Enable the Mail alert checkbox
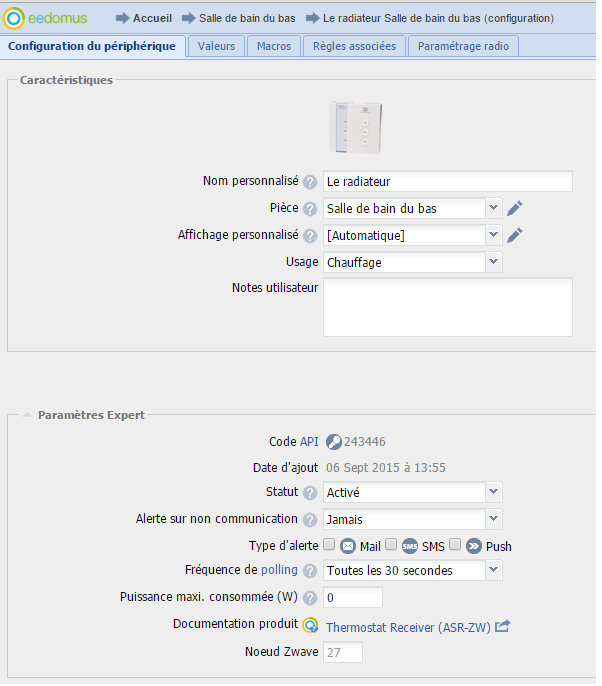This screenshot has width=602, height=686. coord(329,545)
